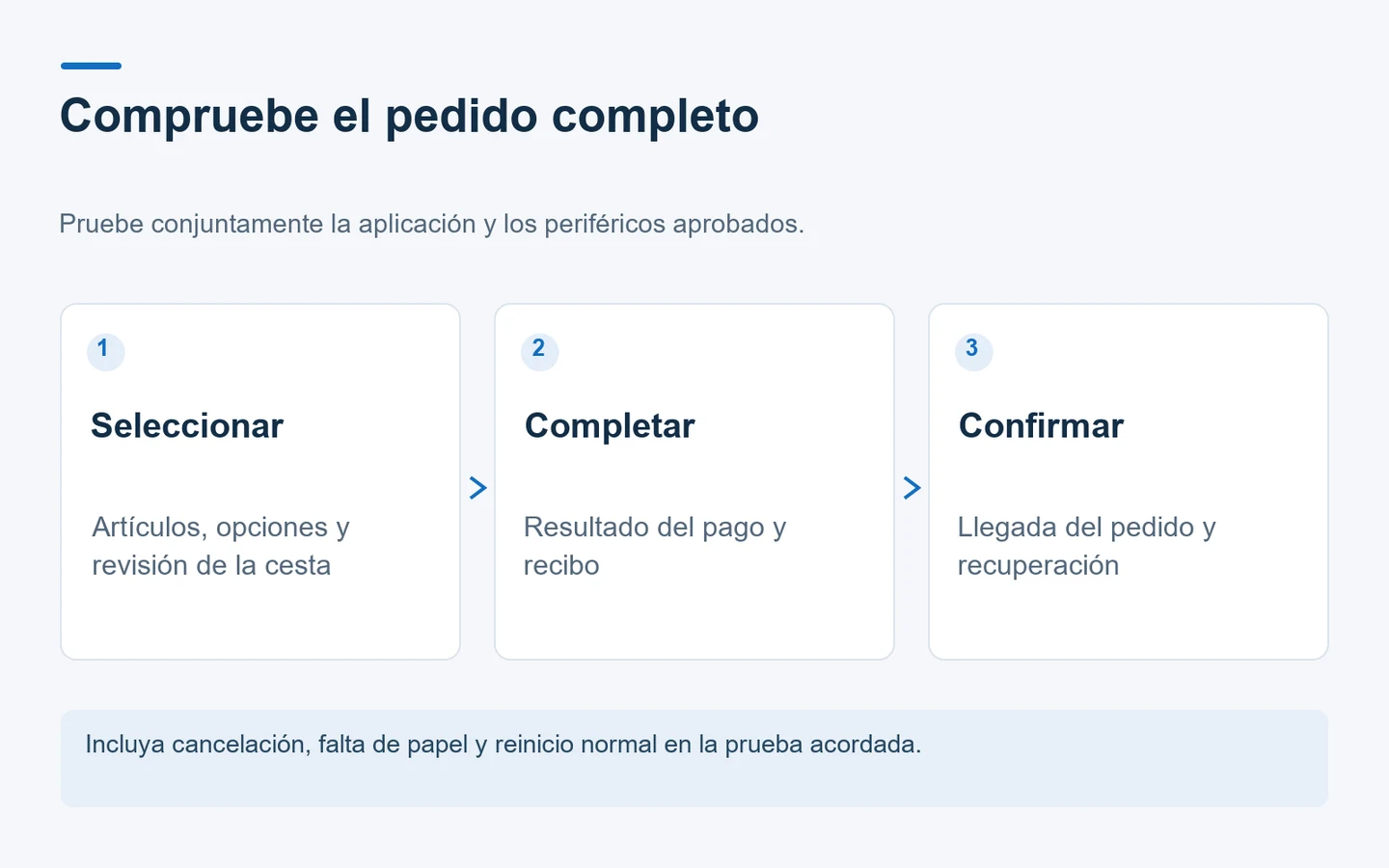Click the chevron between Completar and Confirmar
This screenshot has width=1389, height=868.
pos(912,488)
